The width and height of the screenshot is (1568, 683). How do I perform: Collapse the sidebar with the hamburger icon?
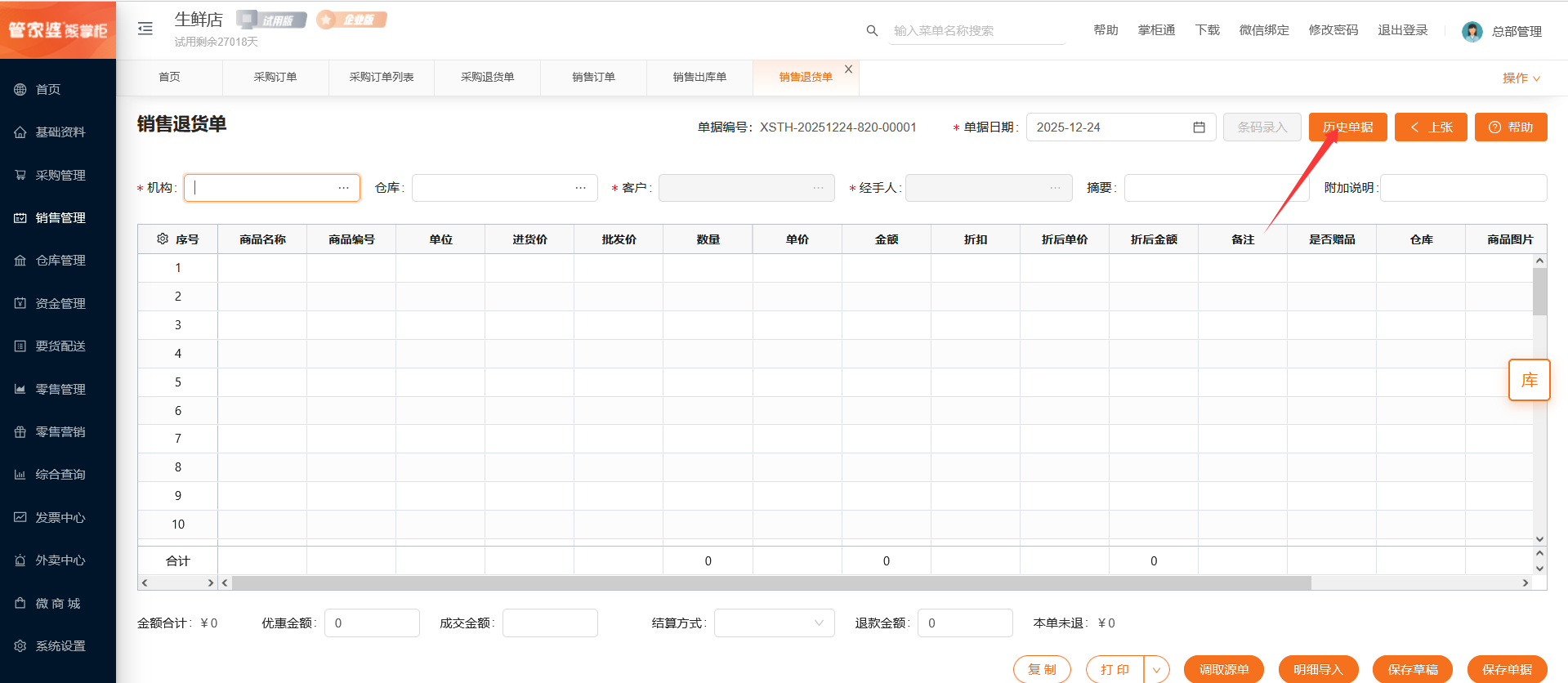[145, 29]
